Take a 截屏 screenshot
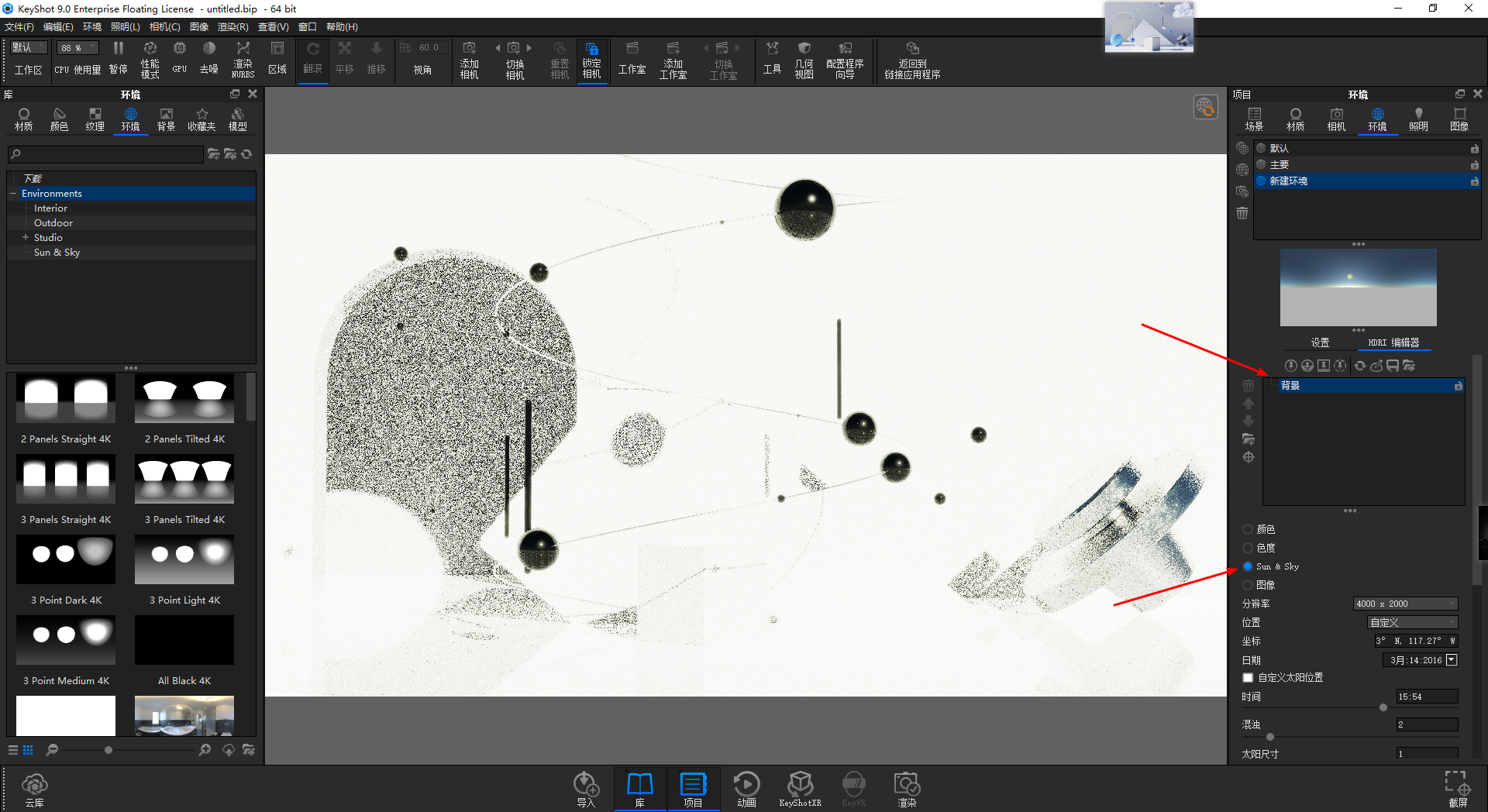The width and height of the screenshot is (1488, 812). pos(1458,789)
